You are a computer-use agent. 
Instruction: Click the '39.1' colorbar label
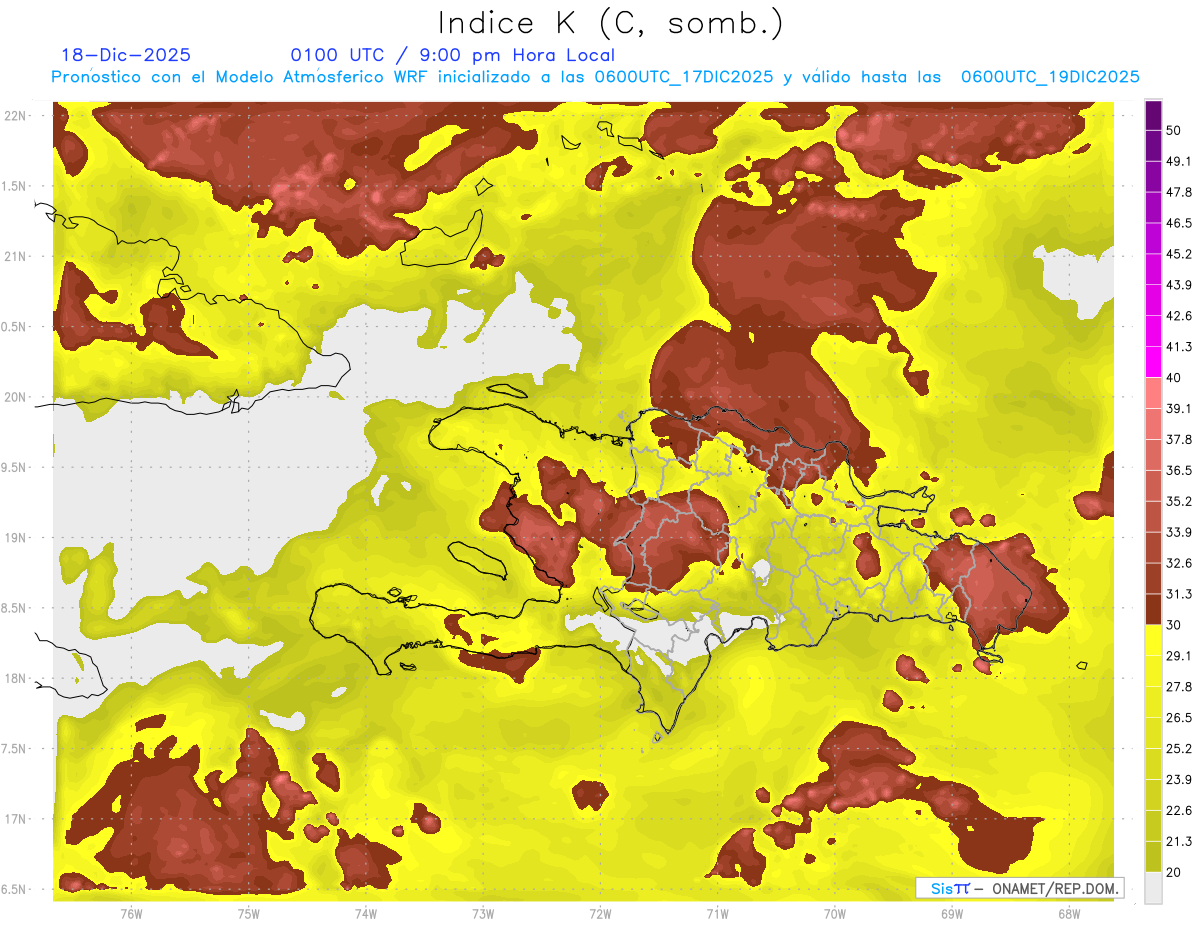point(1179,408)
